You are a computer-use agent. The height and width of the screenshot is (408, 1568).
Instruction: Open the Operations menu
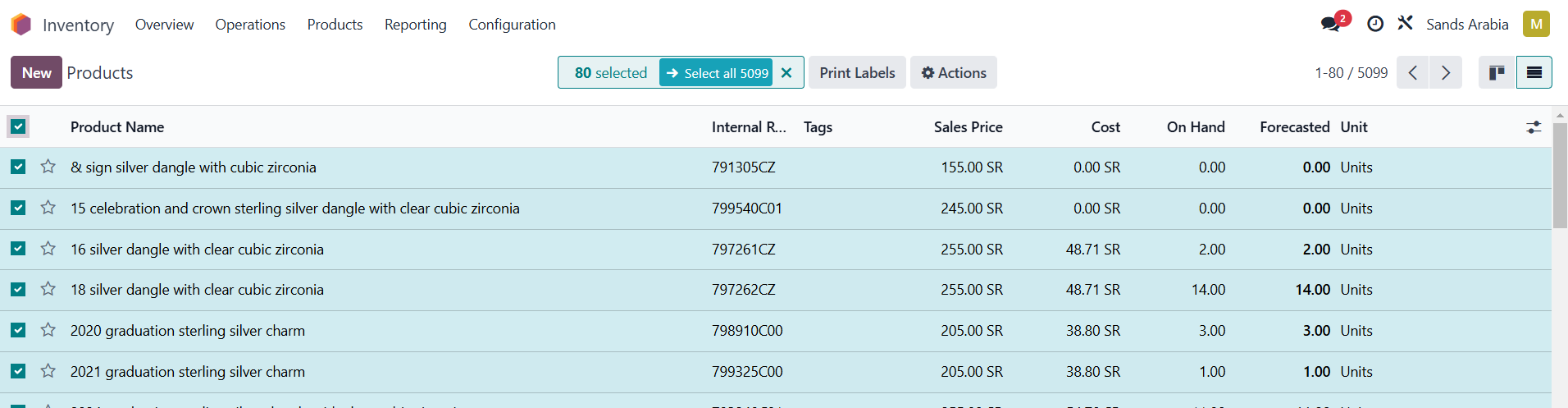point(250,25)
